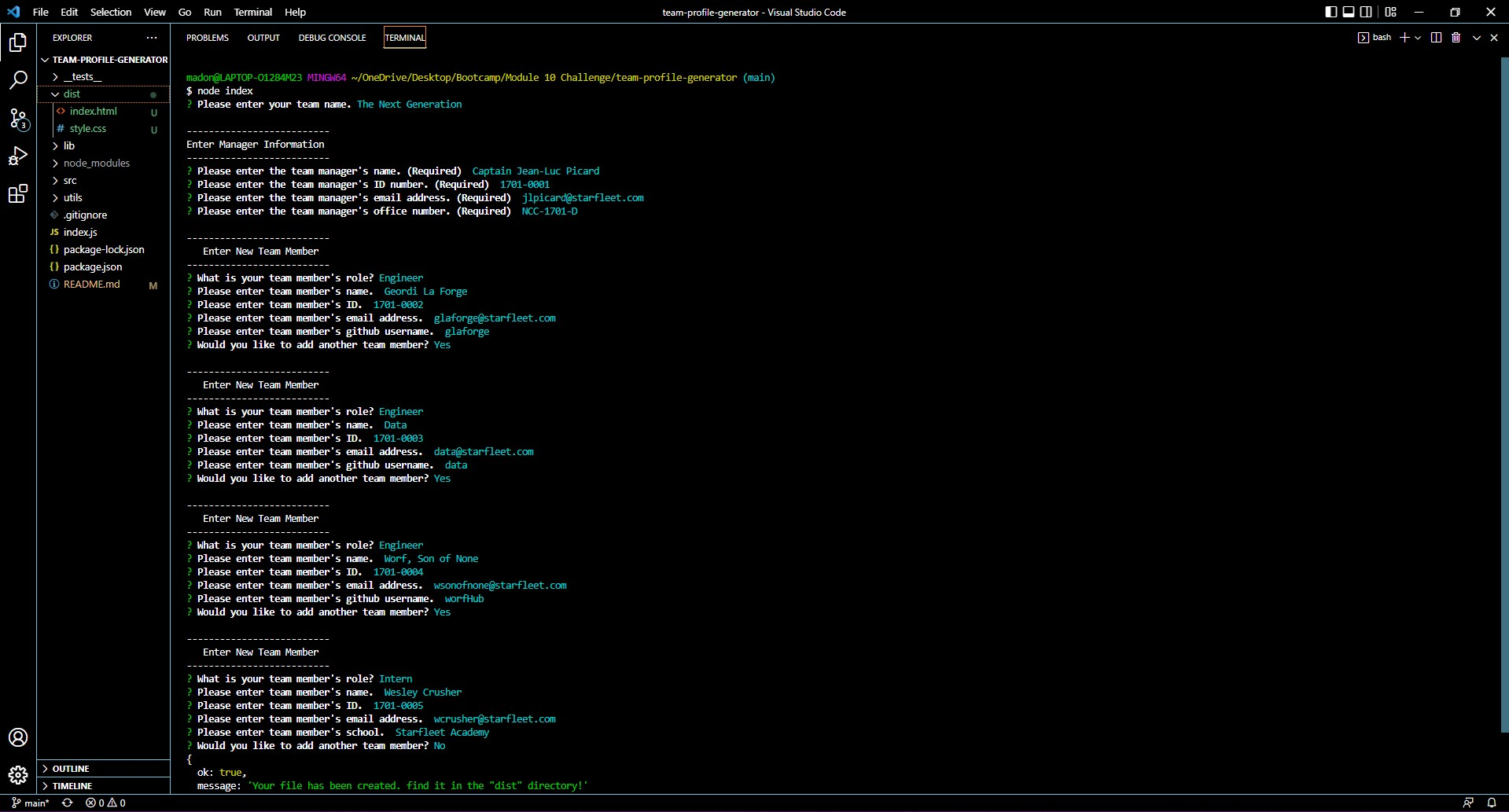Open the Extensions view
The image size is (1509, 812).
pos(17,193)
